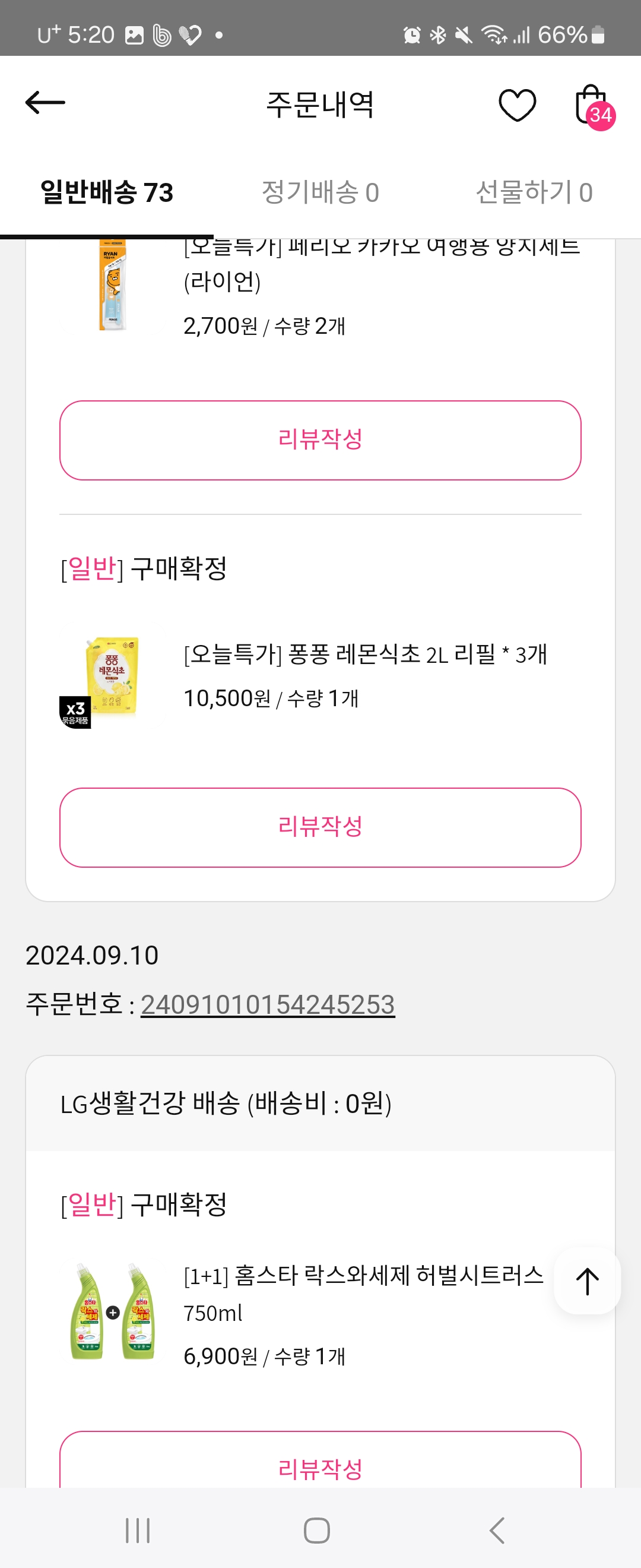641x1568 pixels.
Task: Open the 퐁퐁 레몬식초 2L 리필 product title
Action: (365, 655)
